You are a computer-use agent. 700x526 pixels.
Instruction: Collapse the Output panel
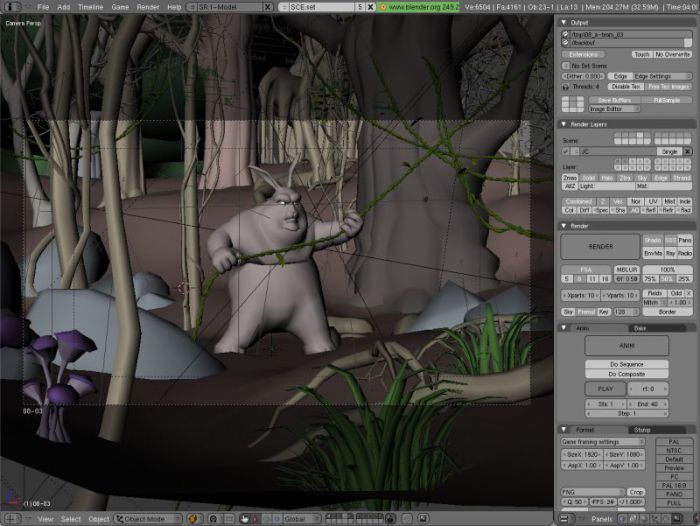563,22
